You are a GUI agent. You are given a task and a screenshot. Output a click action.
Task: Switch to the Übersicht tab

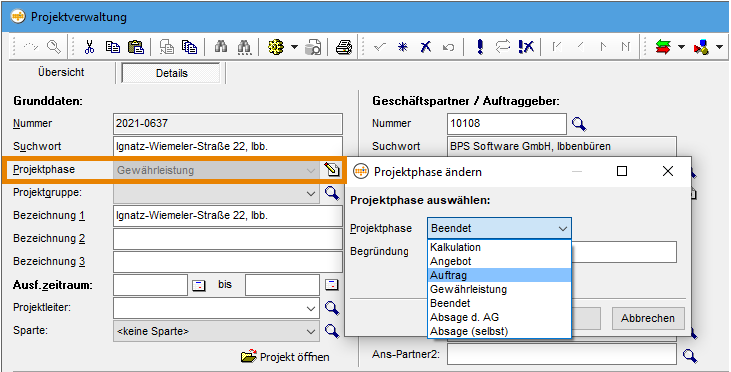coord(61,73)
